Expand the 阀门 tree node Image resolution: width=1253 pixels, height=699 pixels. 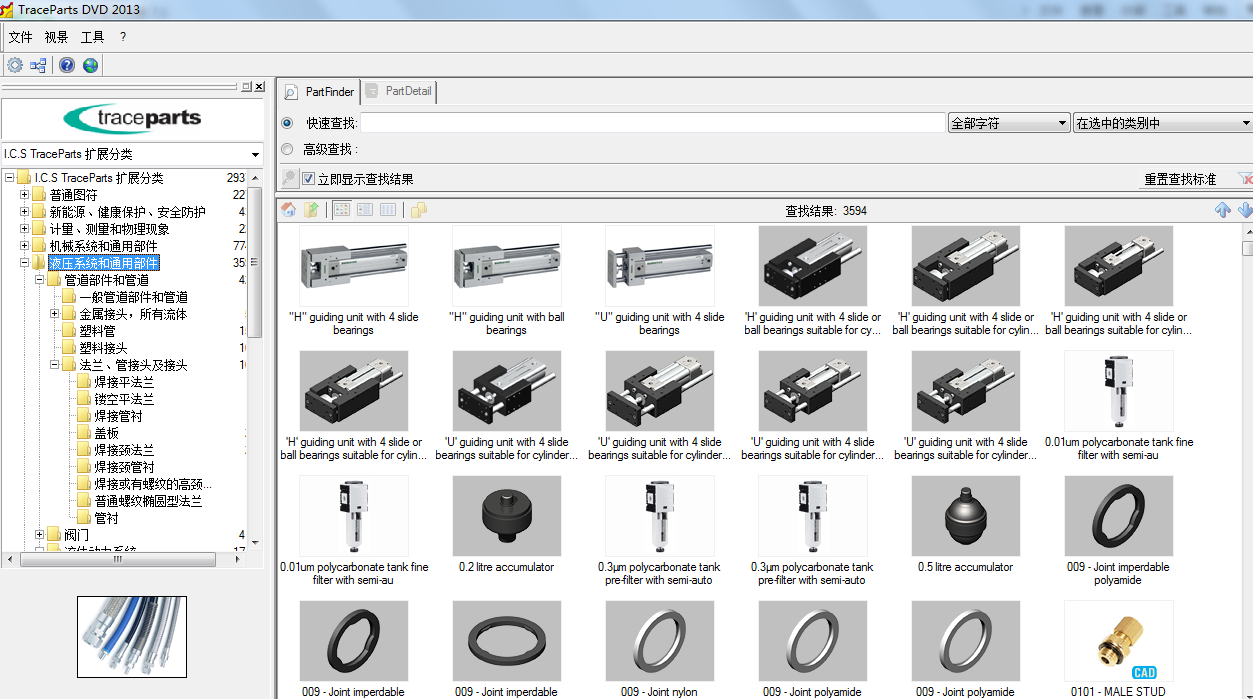click(37, 534)
